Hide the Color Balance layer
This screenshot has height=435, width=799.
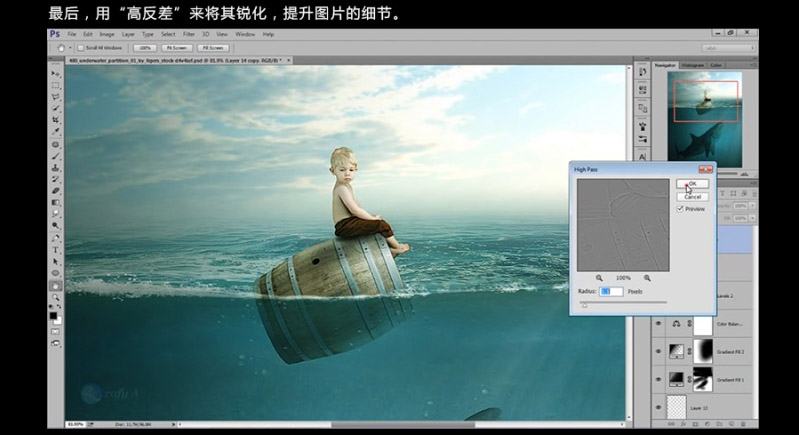point(658,323)
